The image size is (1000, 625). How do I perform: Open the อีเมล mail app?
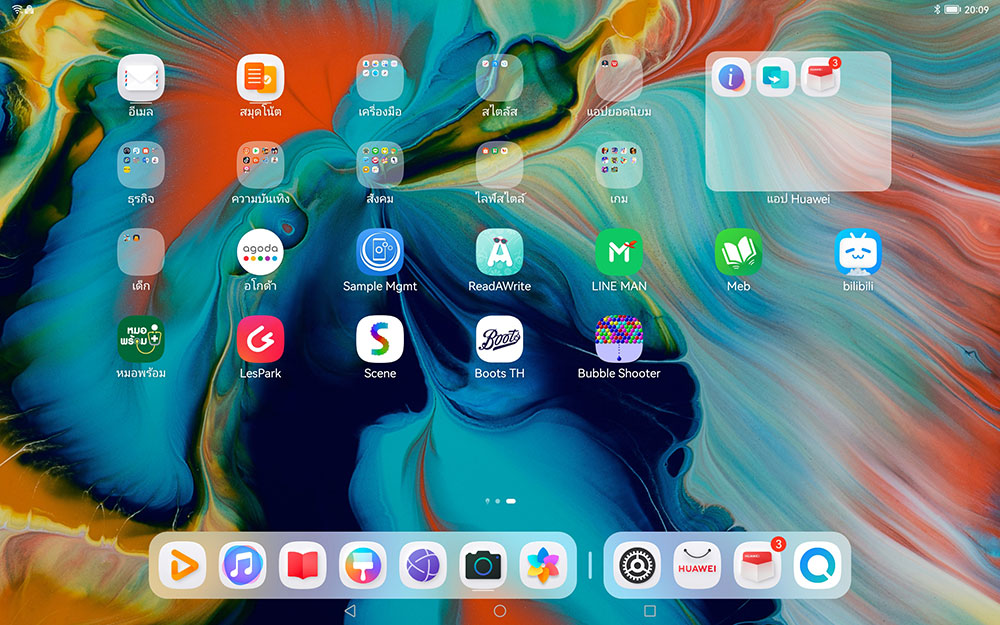[x=141, y=78]
